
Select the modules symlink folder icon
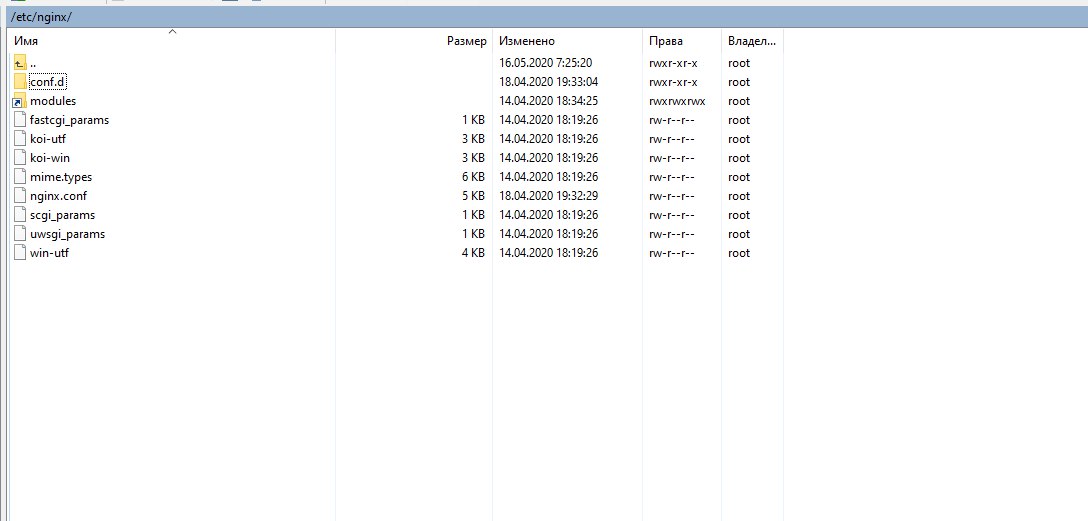point(19,101)
